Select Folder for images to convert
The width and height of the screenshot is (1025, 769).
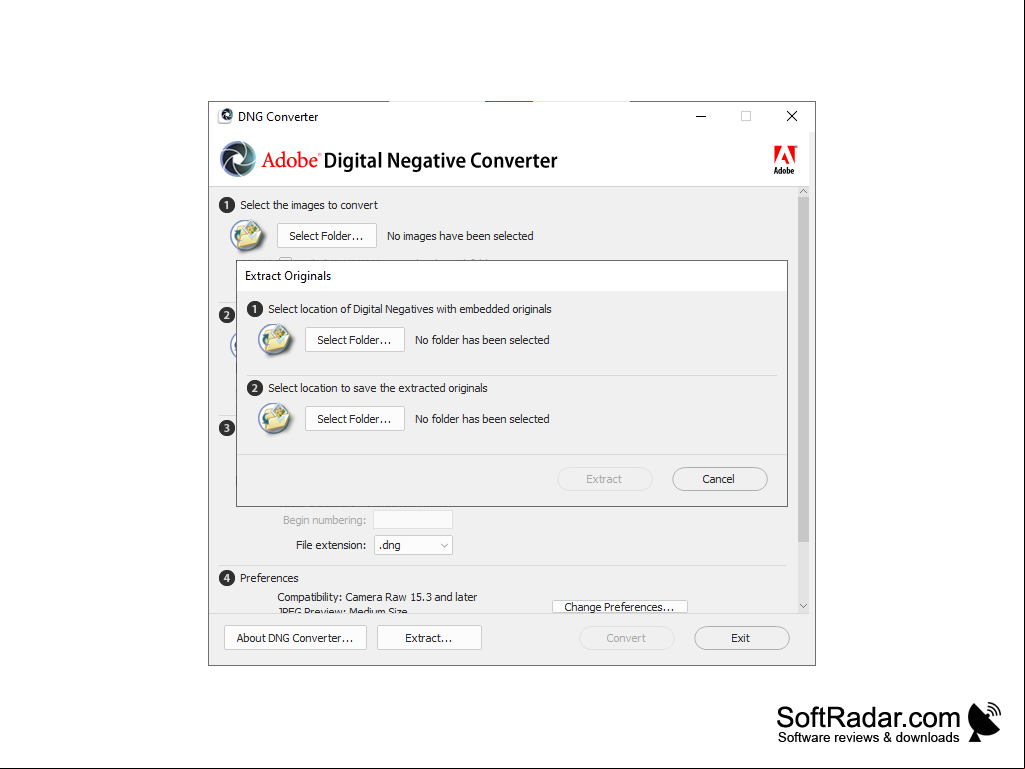click(x=326, y=235)
